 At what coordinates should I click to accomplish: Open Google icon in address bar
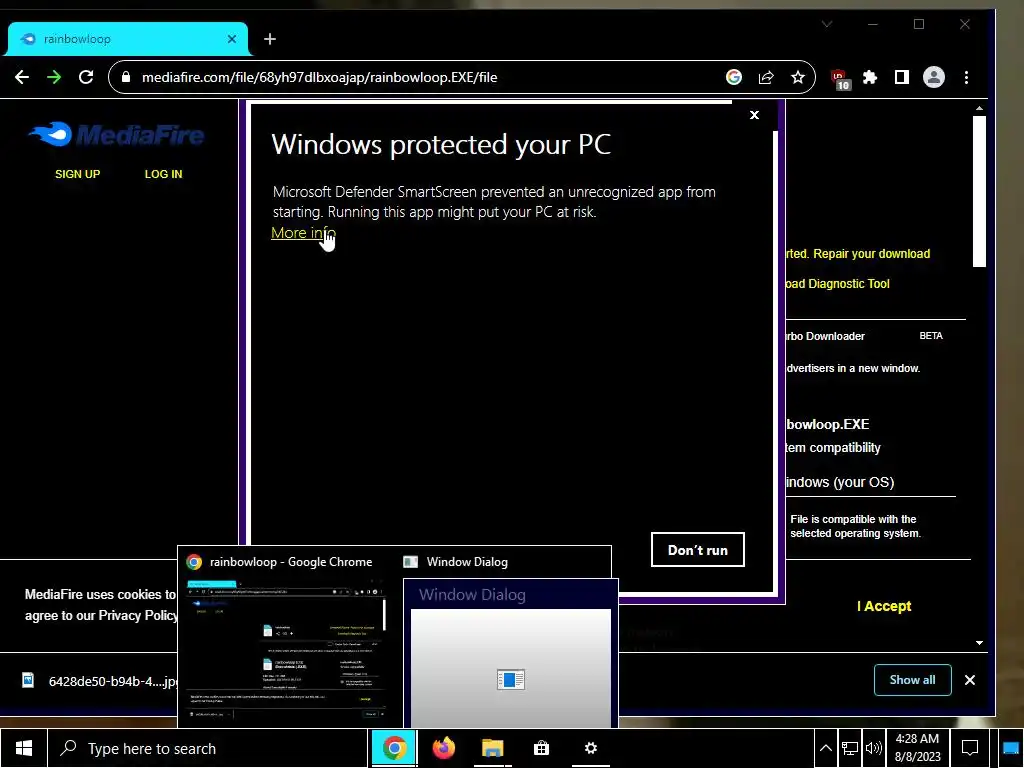pos(733,77)
